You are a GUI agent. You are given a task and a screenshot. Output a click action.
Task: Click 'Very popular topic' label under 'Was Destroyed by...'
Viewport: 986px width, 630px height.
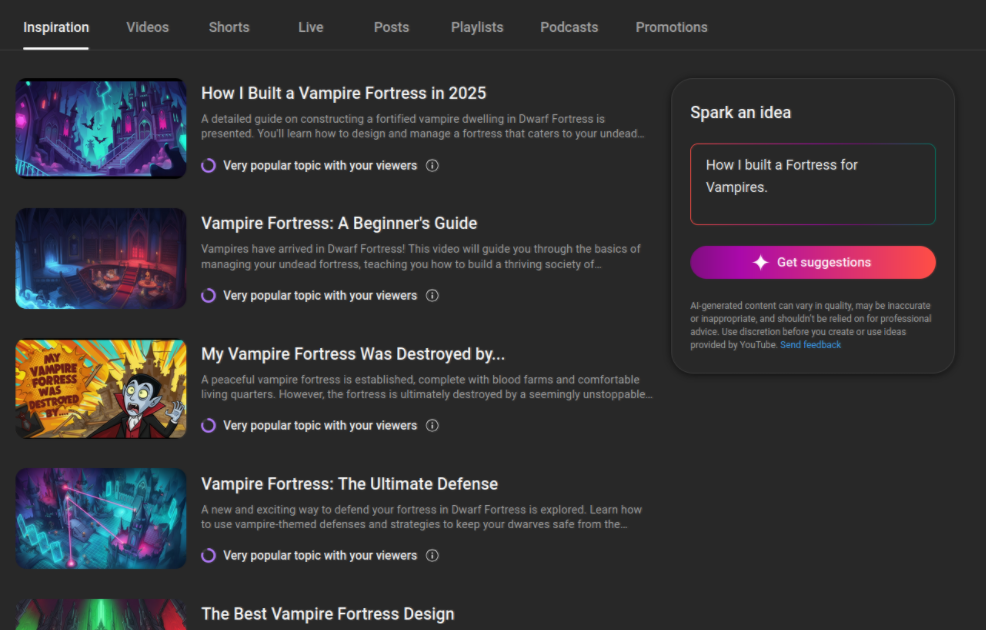pyautogui.click(x=320, y=426)
